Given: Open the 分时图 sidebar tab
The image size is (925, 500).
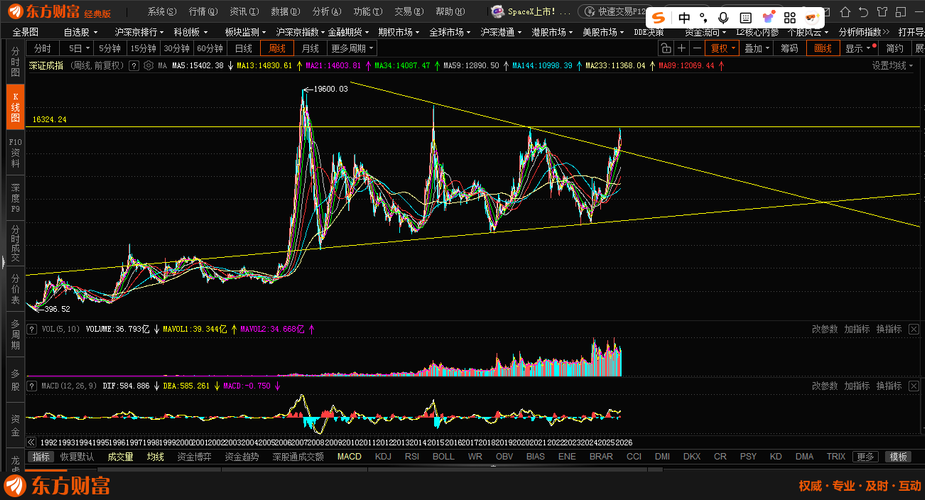Looking at the screenshot, I should 15,62.
